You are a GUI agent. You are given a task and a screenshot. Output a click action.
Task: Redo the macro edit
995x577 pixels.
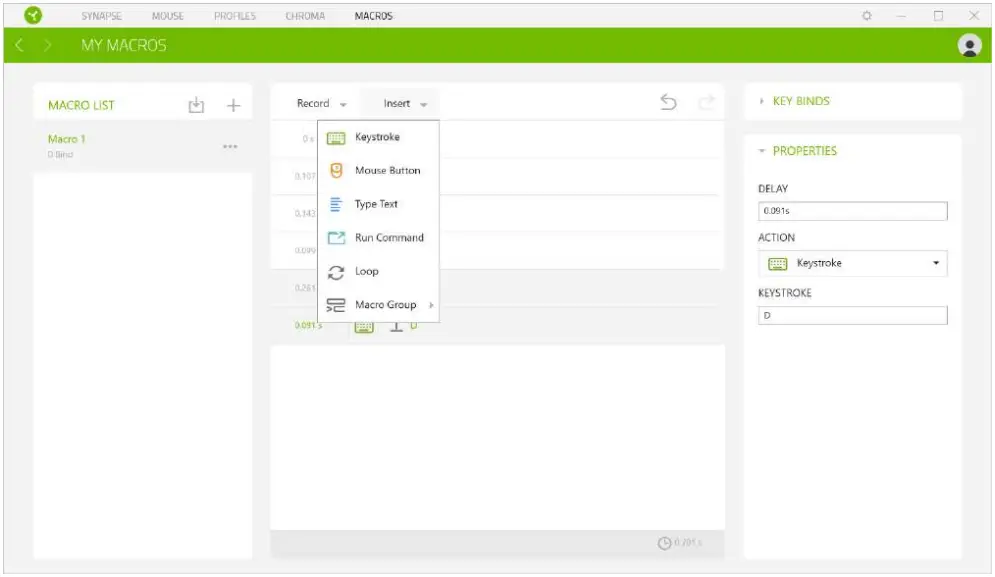click(x=706, y=102)
